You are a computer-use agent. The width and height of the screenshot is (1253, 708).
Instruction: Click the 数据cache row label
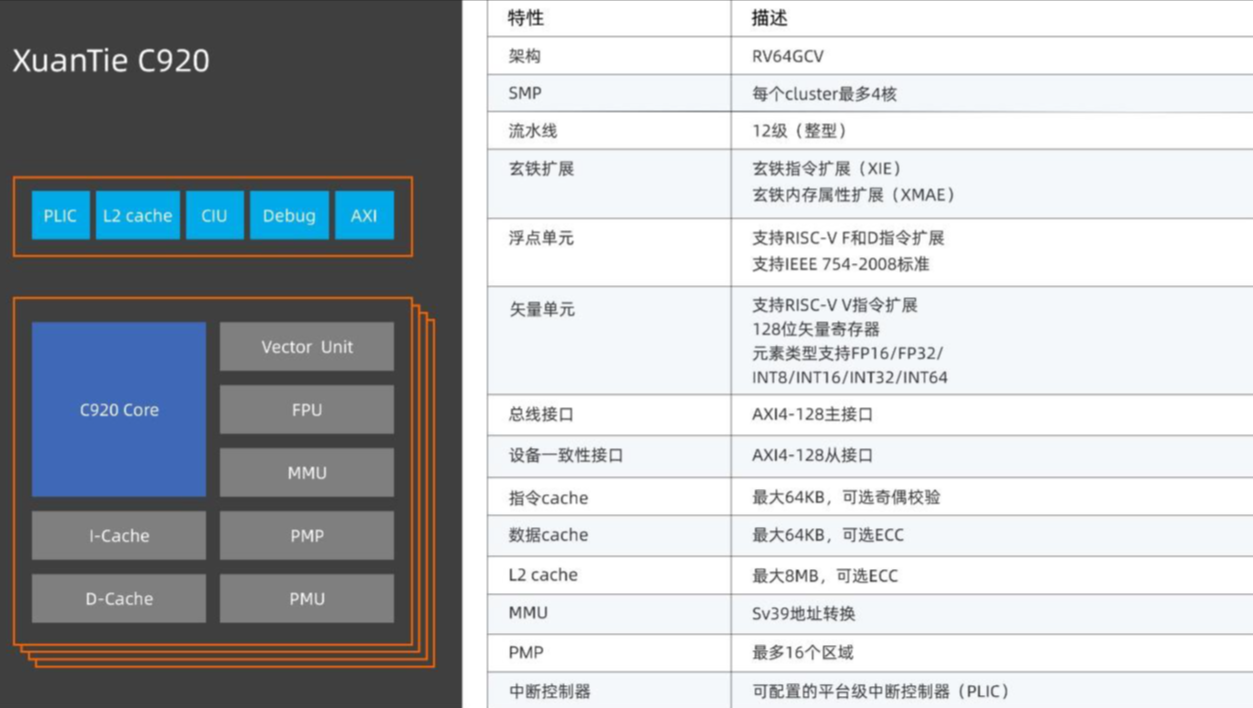pos(548,535)
